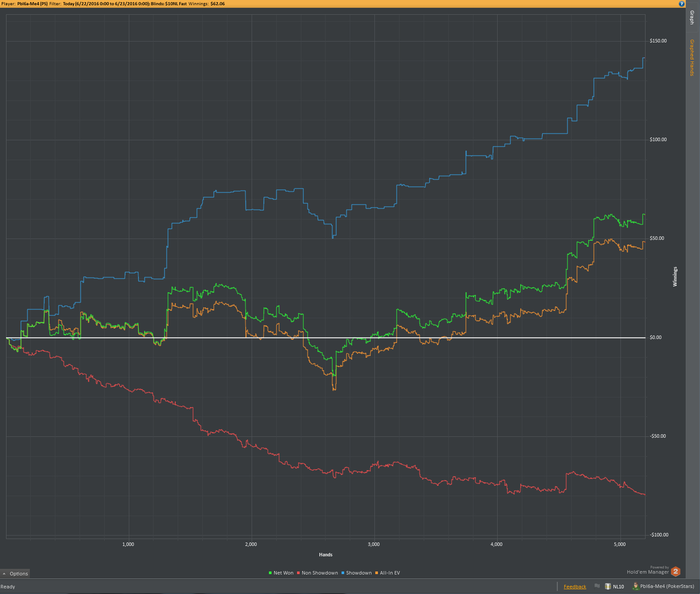
Task: Click the Pbl6a-Me4 (PokerStars) status label
Action: coord(667,586)
